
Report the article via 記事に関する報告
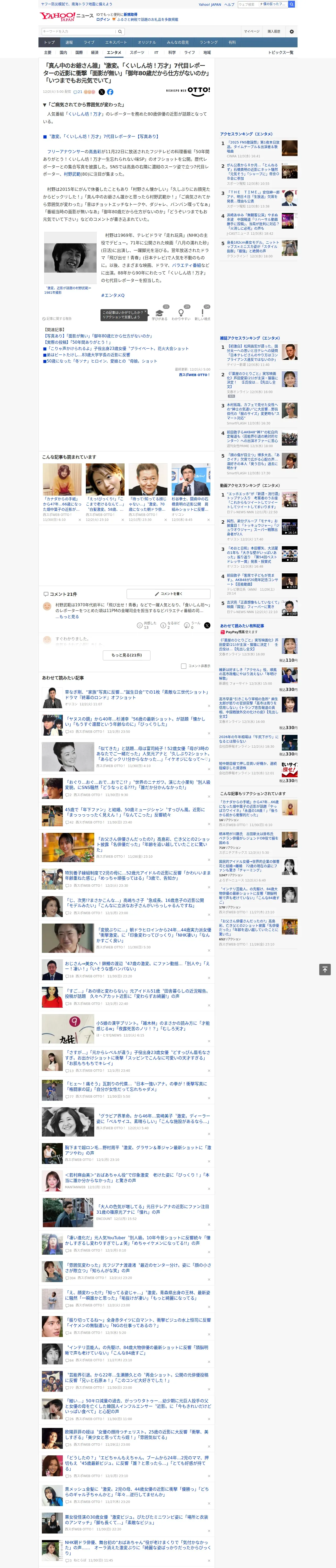click(x=57, y=318)
